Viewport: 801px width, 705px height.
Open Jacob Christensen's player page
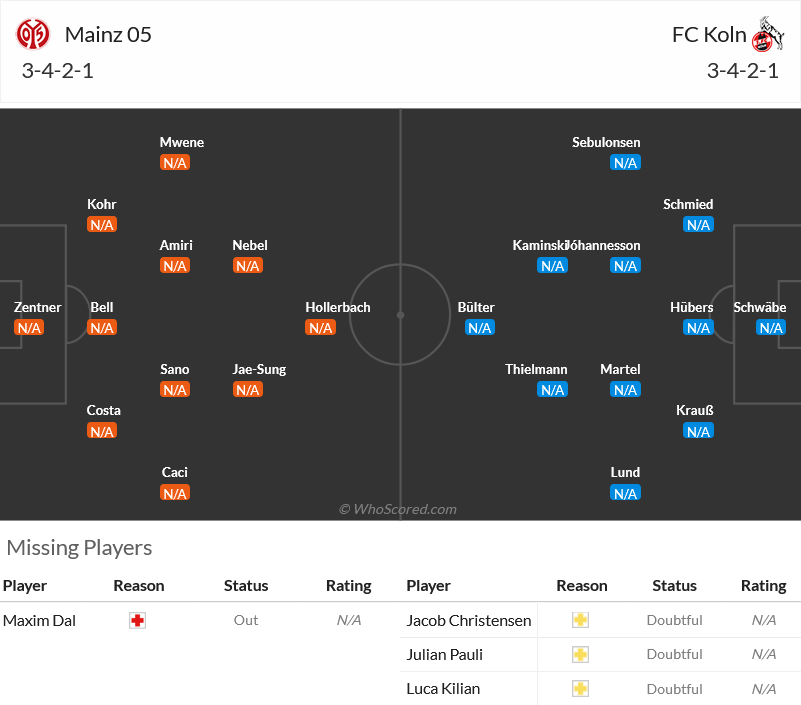coord(468,620)
